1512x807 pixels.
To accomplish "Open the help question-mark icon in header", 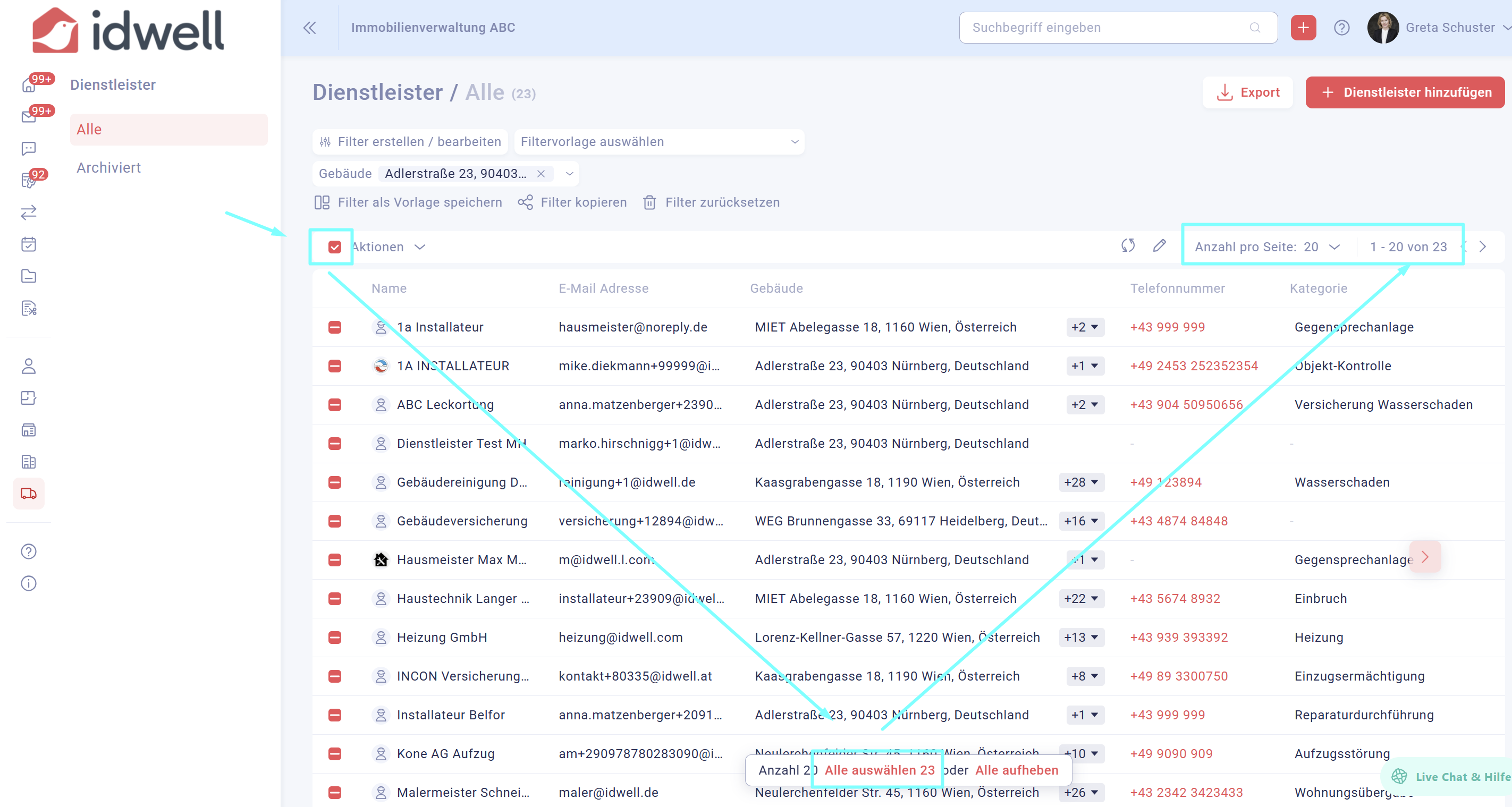I will pos(1341,28).
